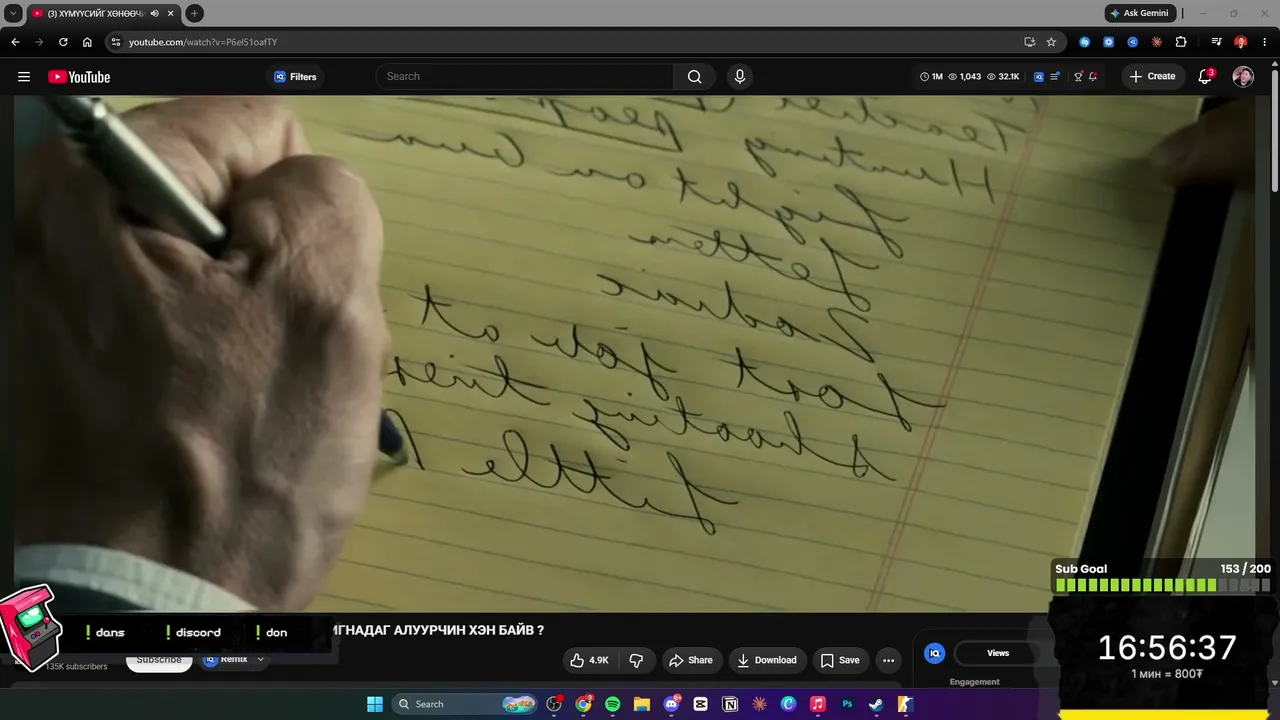
Task: Bookmark this page with the star
Action: coord(1051,42)
